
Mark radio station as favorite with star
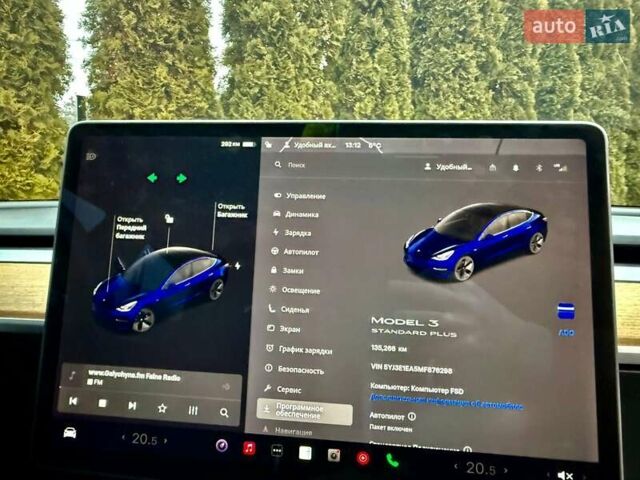162,407
